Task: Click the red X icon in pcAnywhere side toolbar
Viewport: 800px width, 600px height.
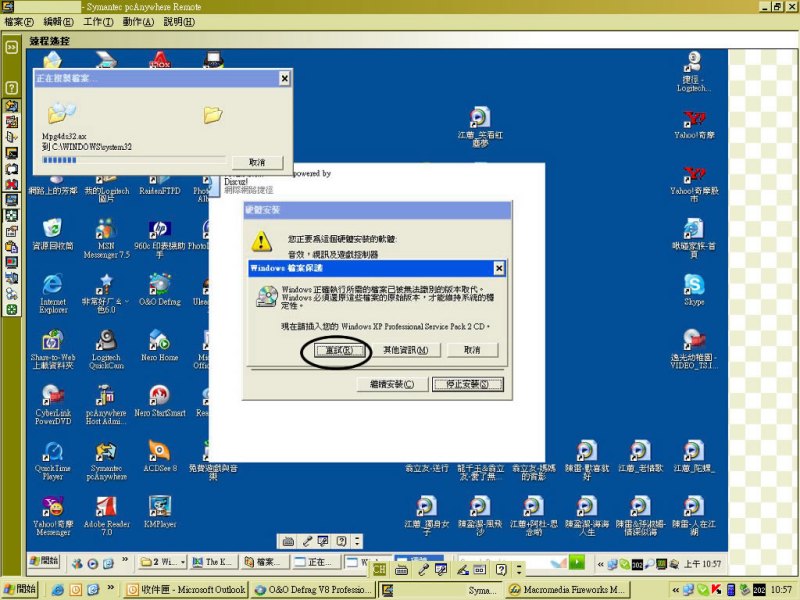Action: point(11,184)
